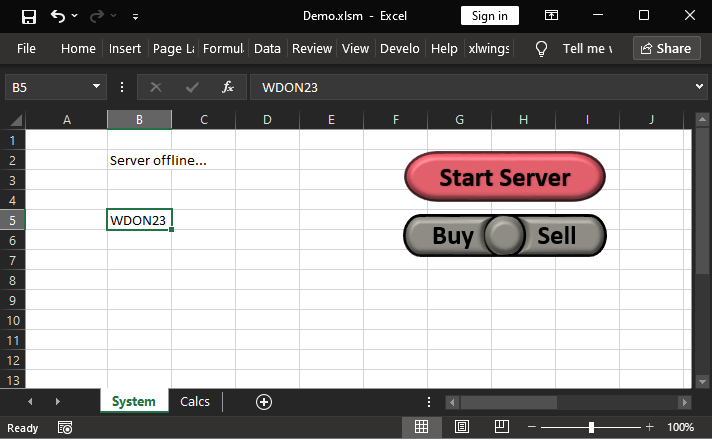Select column D header

pyautogui.click(x=267, y=120)
